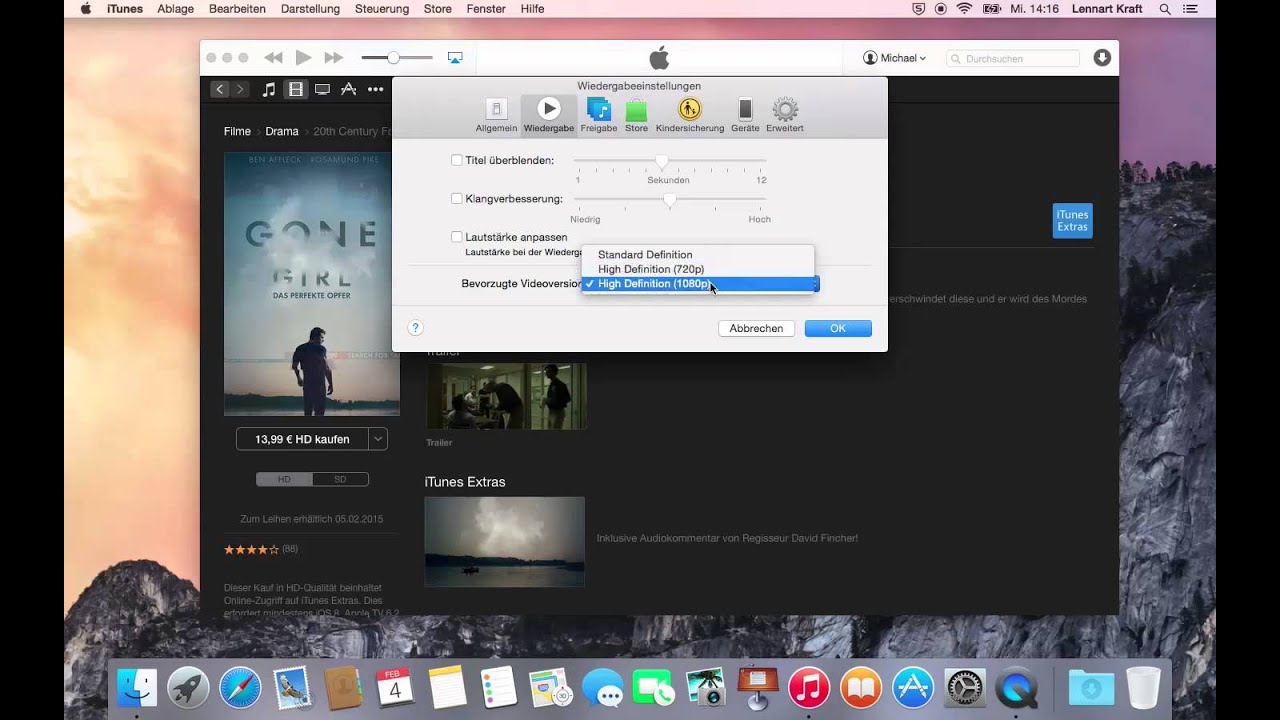Viewport: 1280px width, 720px height.
Task: Click the Abbrechen button
Action: tap(756, 328)
